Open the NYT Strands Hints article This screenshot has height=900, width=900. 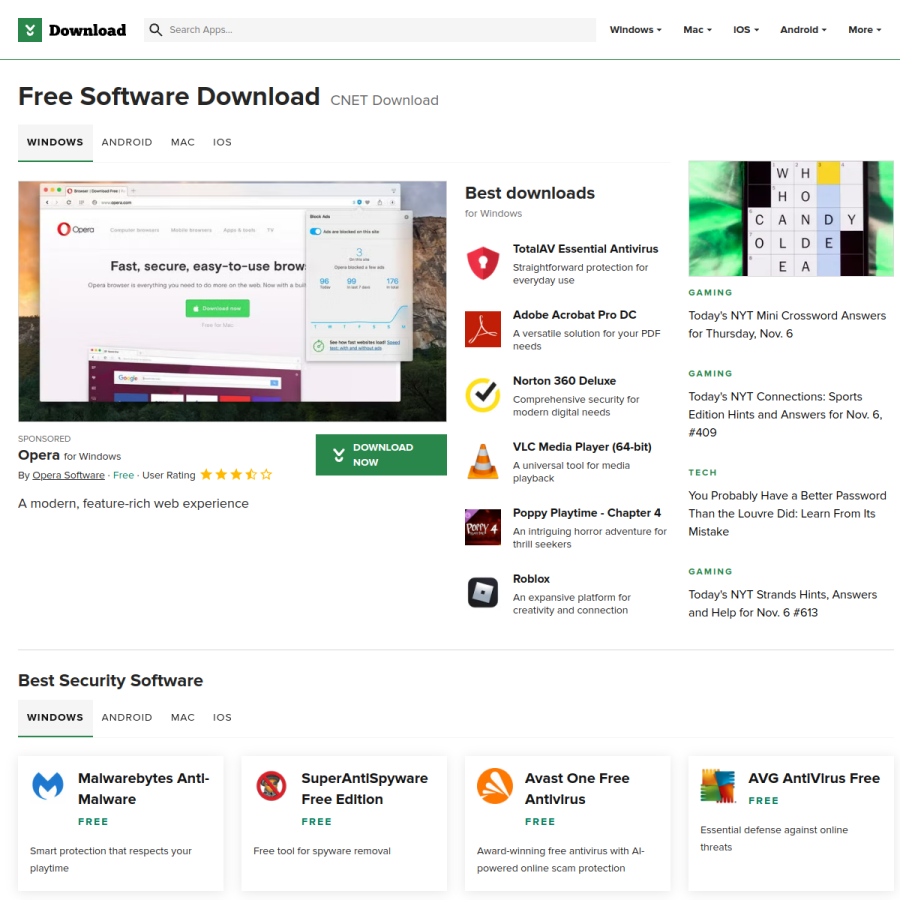(782, 603)
